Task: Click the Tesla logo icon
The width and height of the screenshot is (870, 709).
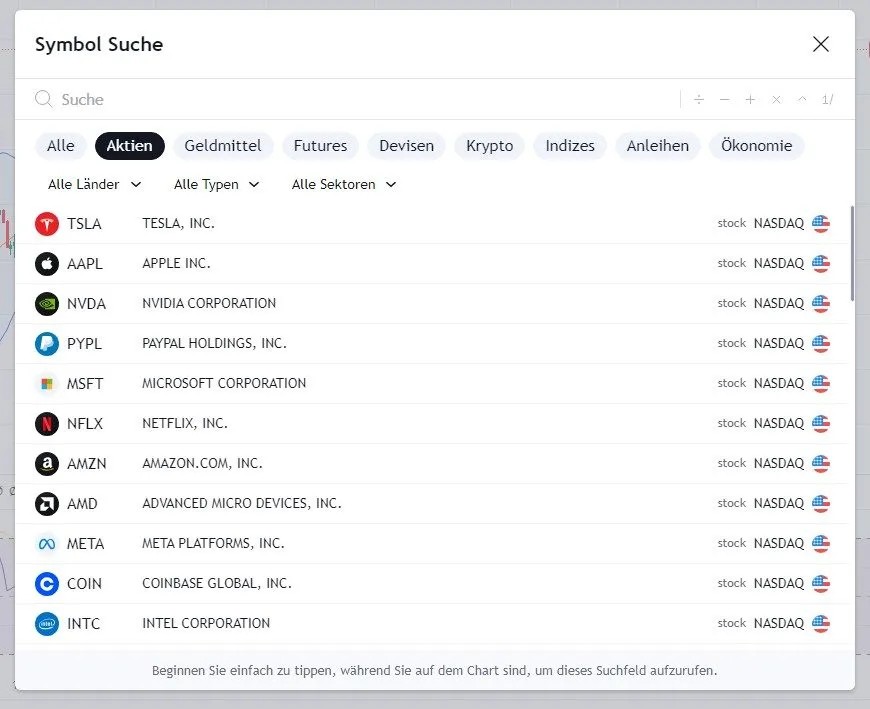Action: 47,224
